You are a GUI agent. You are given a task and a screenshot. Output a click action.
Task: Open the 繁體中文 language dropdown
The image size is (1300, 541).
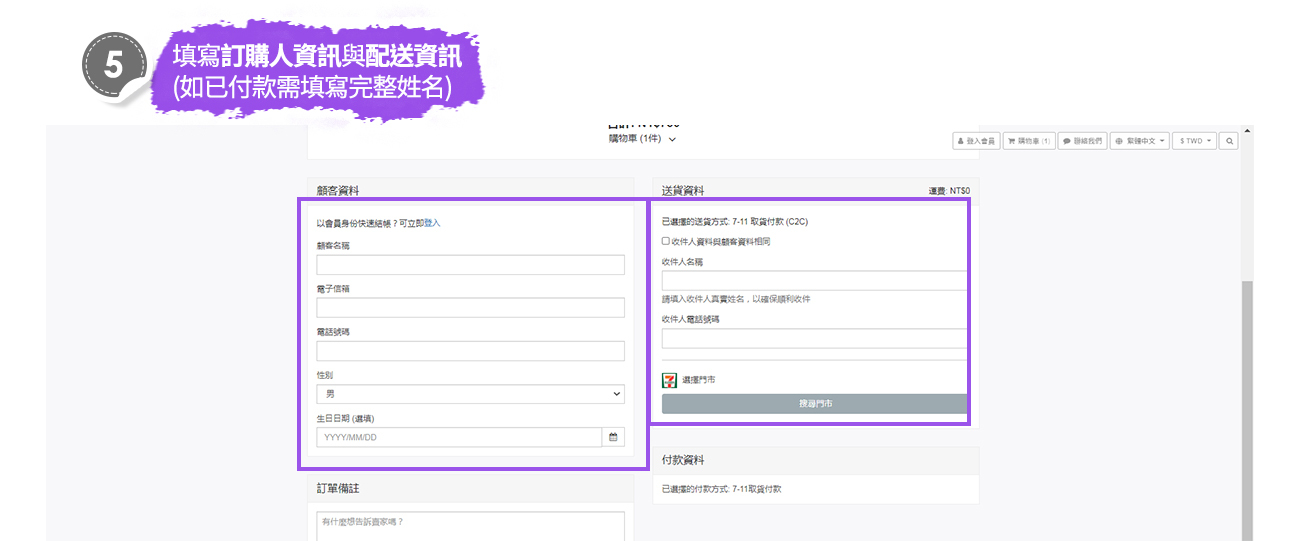point(1139,141)
